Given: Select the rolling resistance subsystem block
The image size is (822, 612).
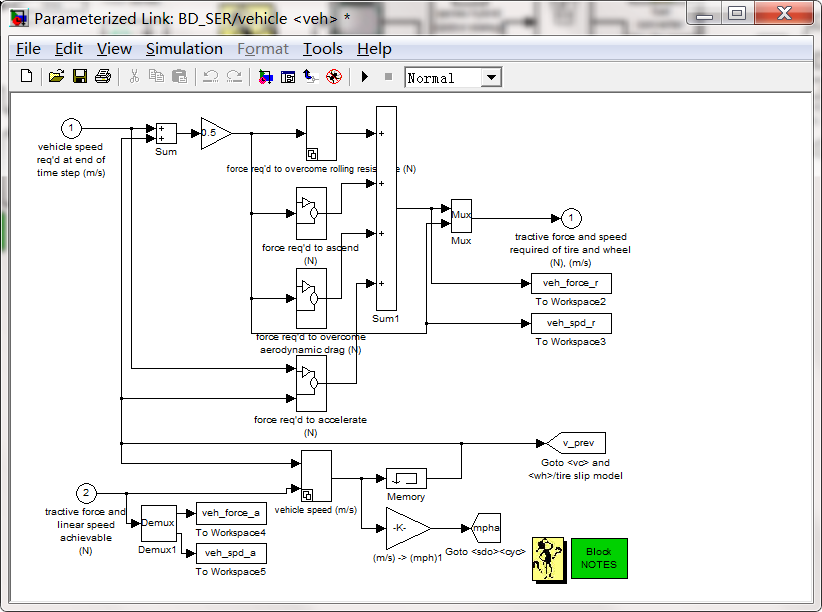Looking at the screenshot, I should coord(321,133).
